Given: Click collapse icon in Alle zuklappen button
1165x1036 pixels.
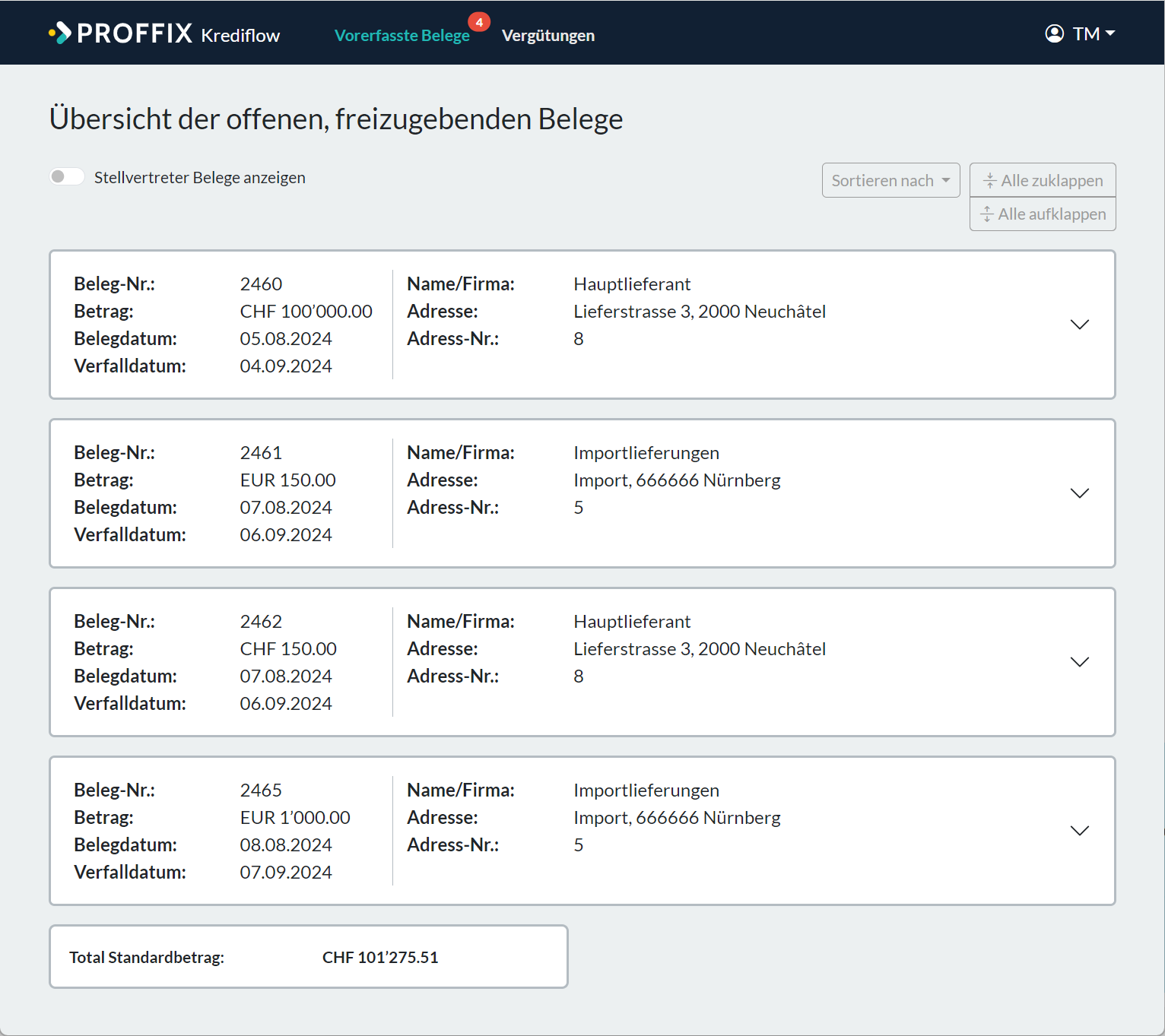Looking at the screenshot, I should pos(989,181).
